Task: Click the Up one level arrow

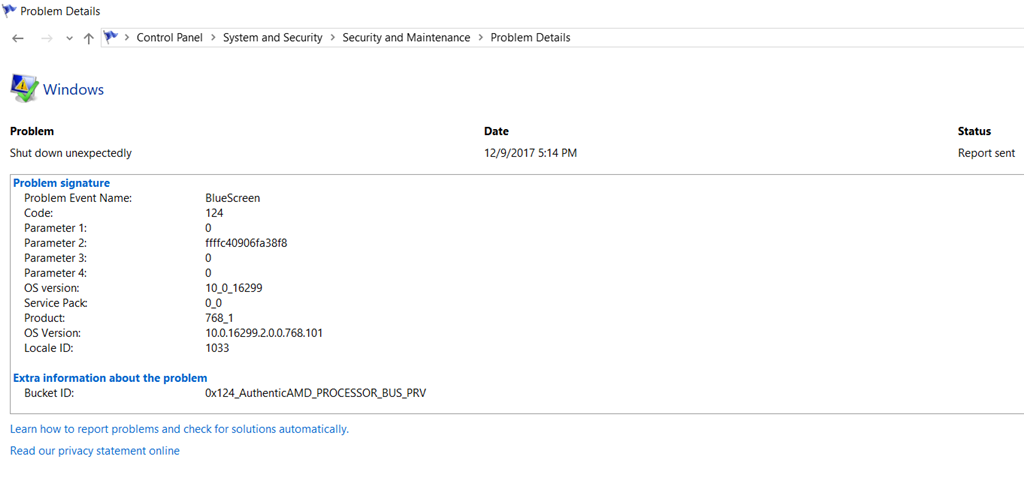Action: (x=89, y=38)
